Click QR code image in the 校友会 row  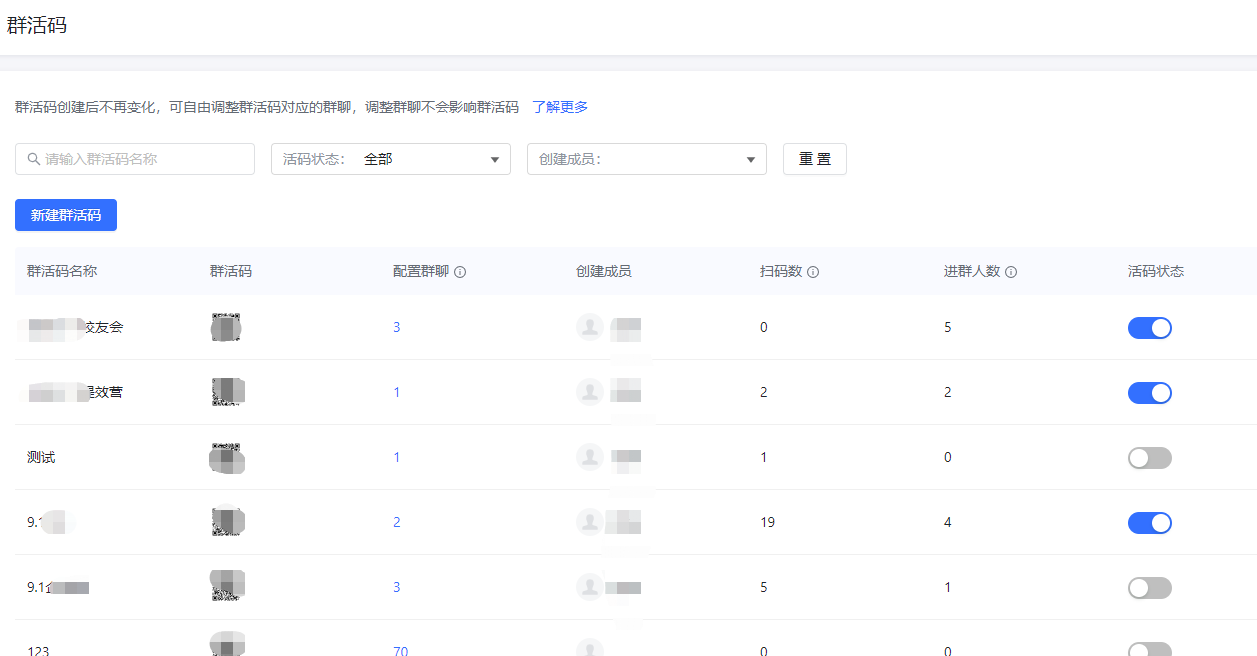tap(227, 327)
